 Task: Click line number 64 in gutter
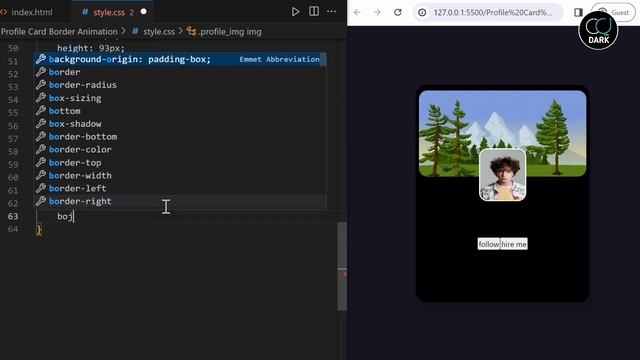[x=13, y=229]
